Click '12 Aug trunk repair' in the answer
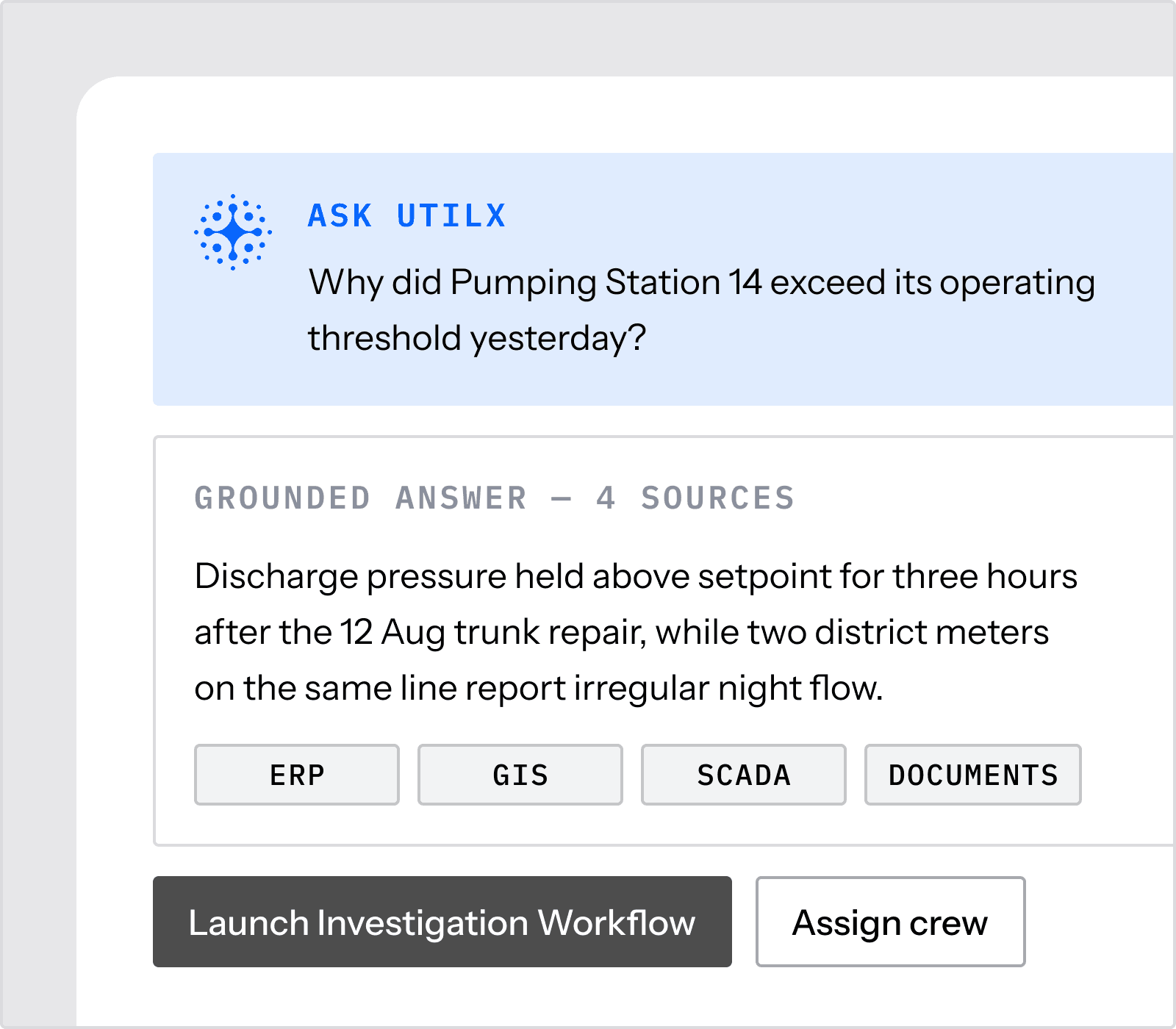The image size is (1176, 1029). pos(492,633)
